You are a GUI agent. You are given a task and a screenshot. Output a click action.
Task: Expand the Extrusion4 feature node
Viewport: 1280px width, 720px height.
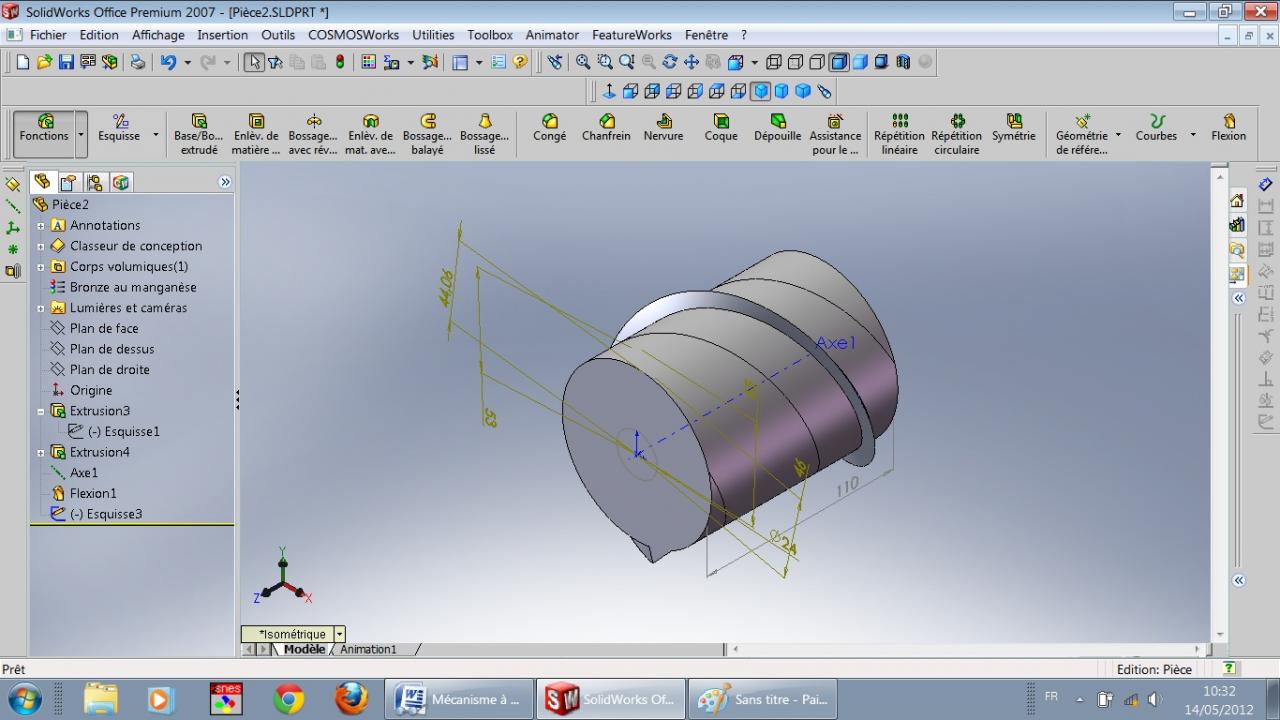click(41, 452)
